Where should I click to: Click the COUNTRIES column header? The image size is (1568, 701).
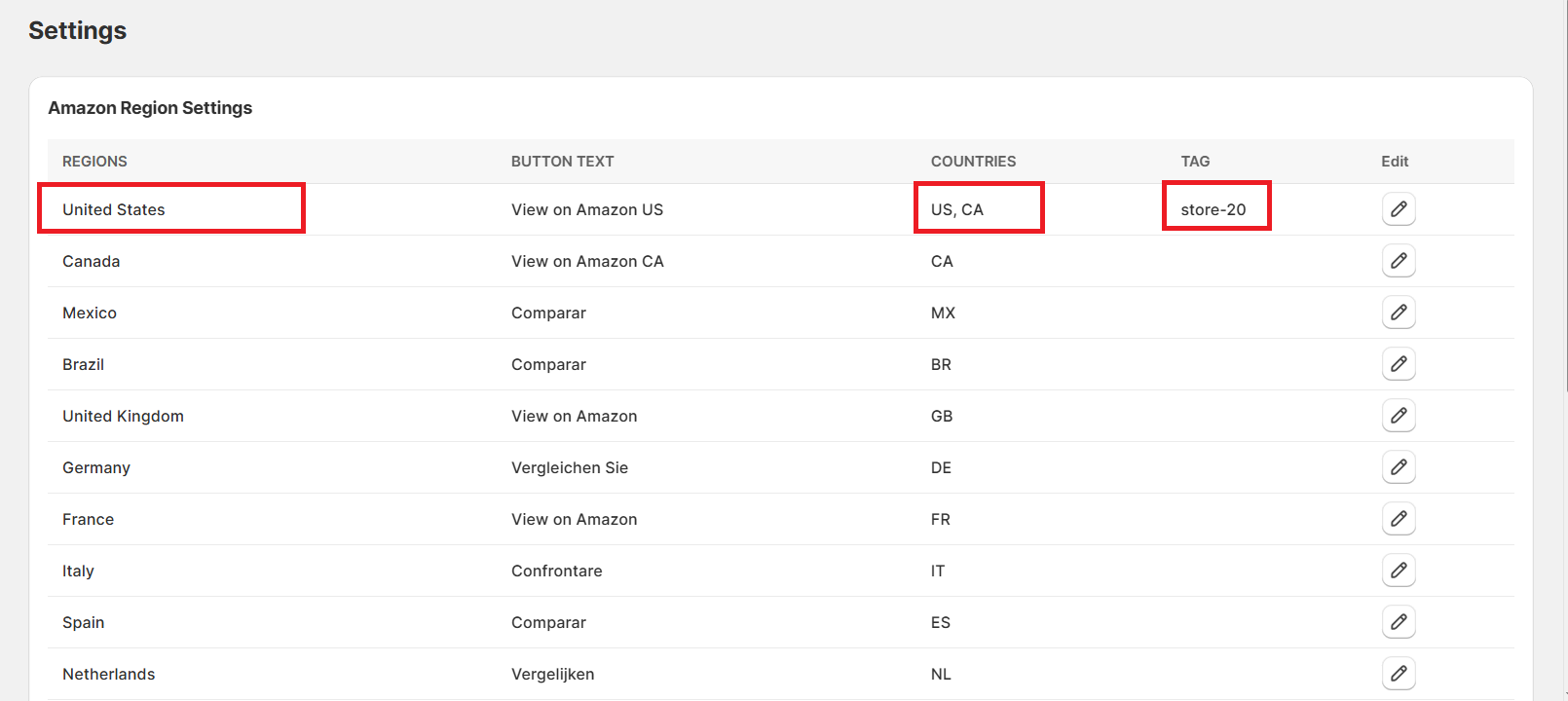click(973, 162)
